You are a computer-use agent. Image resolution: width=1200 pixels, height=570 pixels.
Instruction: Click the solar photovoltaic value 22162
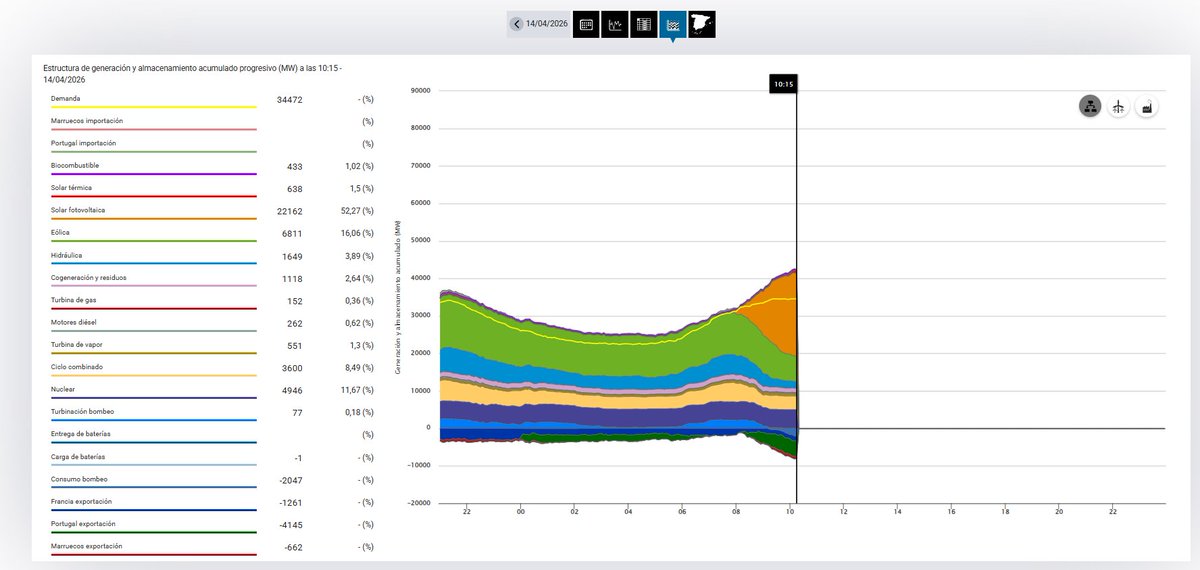289,212
